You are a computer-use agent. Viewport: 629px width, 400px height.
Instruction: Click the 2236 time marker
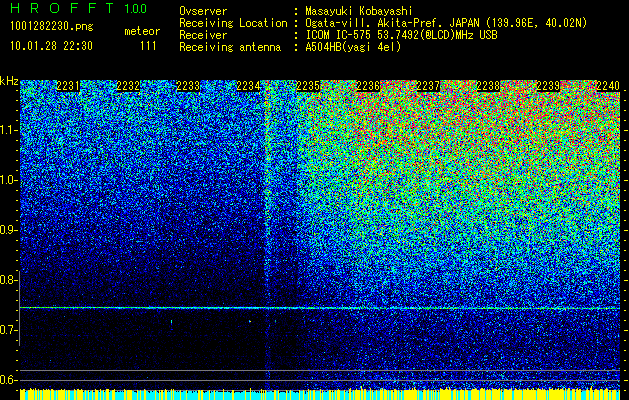368,86
